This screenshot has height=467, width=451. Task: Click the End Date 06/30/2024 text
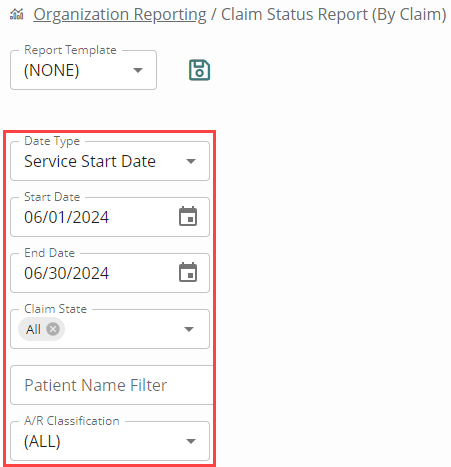pos(66,273)
